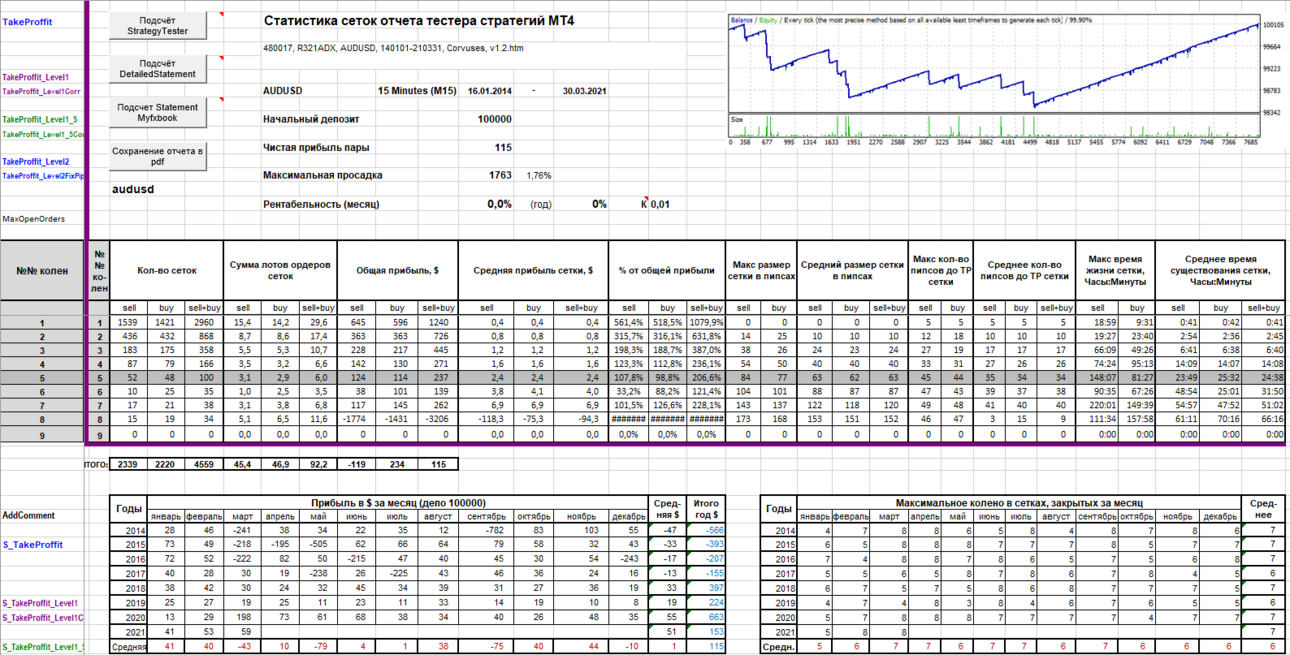The image size is (1290, 655).
Task: Select 2014 yearly total -566
Action: (x=706, y=531)
